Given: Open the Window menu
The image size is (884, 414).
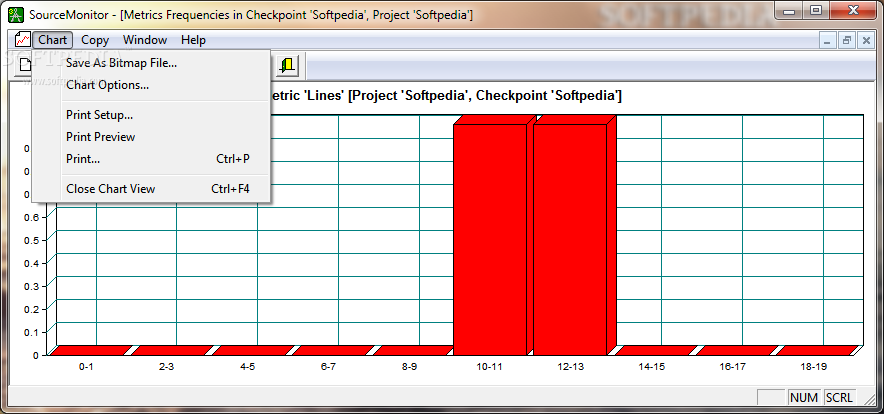Looking at the screenshot, I should tap(145, 40).
